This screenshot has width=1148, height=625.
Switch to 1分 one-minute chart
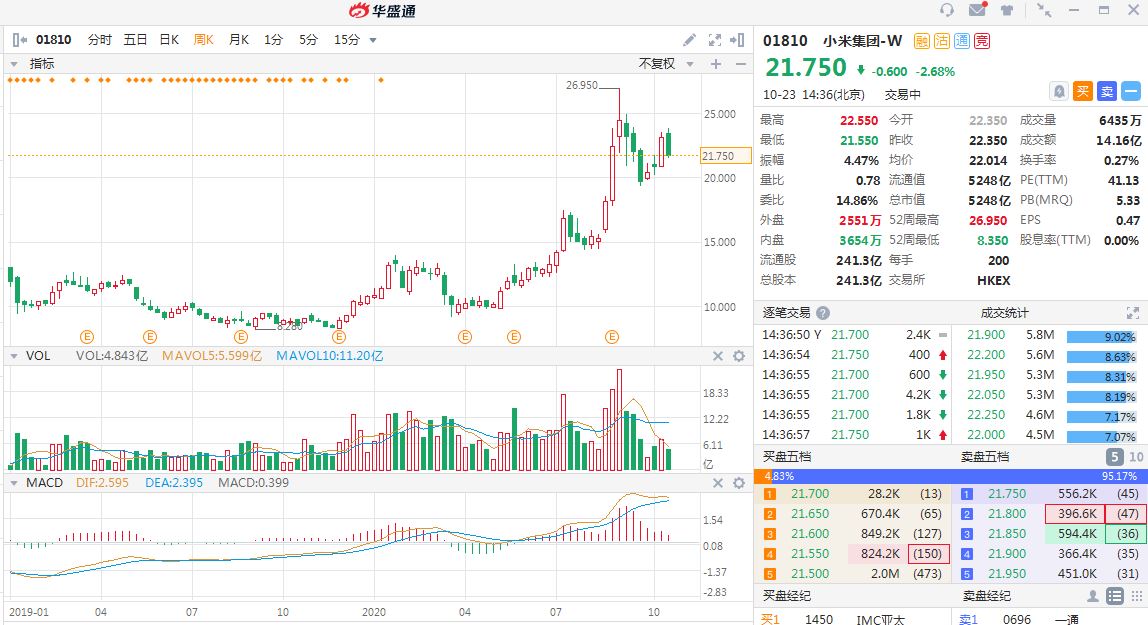273,40
